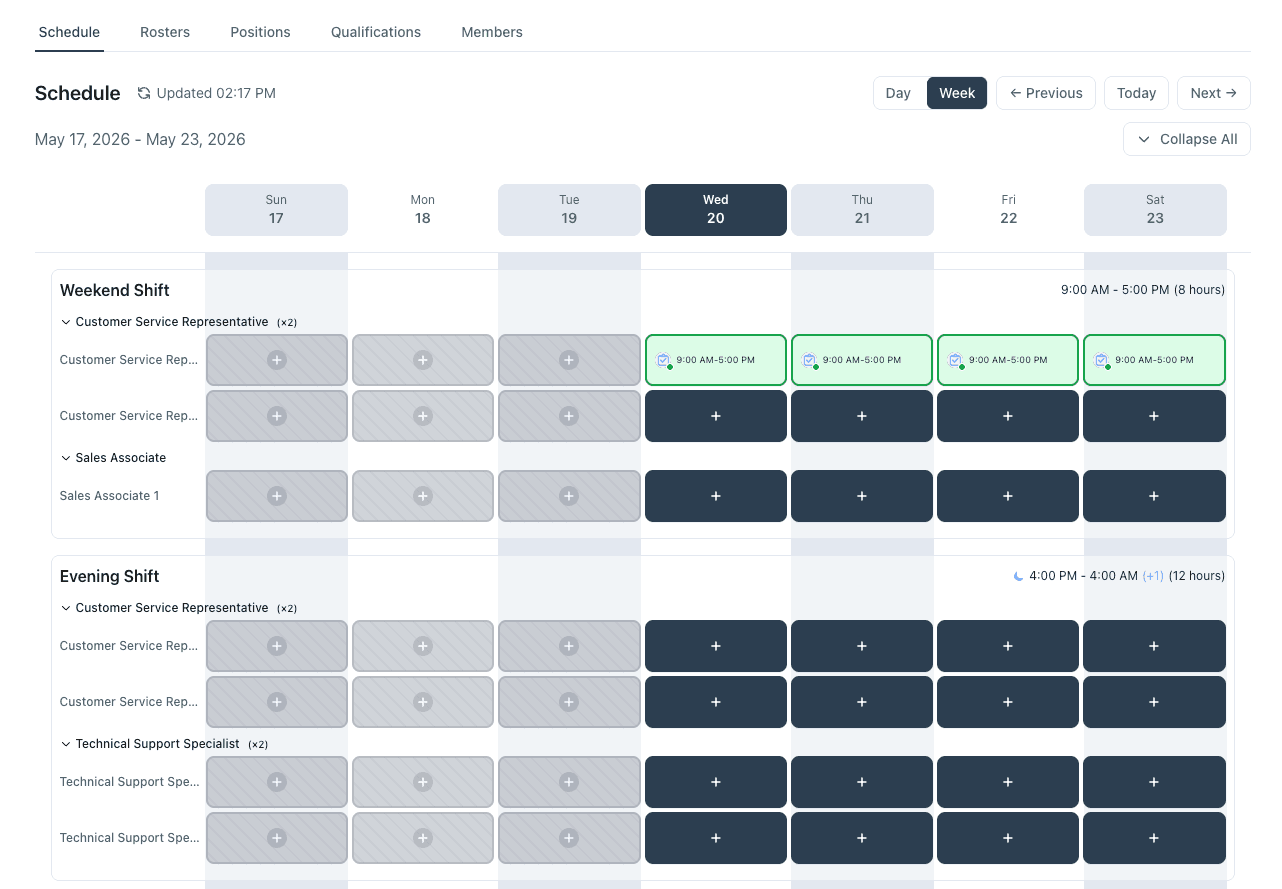This screenshot has width=1282, height=889.
Task: Select the Tue 19 day header
Action: [569, 210]
